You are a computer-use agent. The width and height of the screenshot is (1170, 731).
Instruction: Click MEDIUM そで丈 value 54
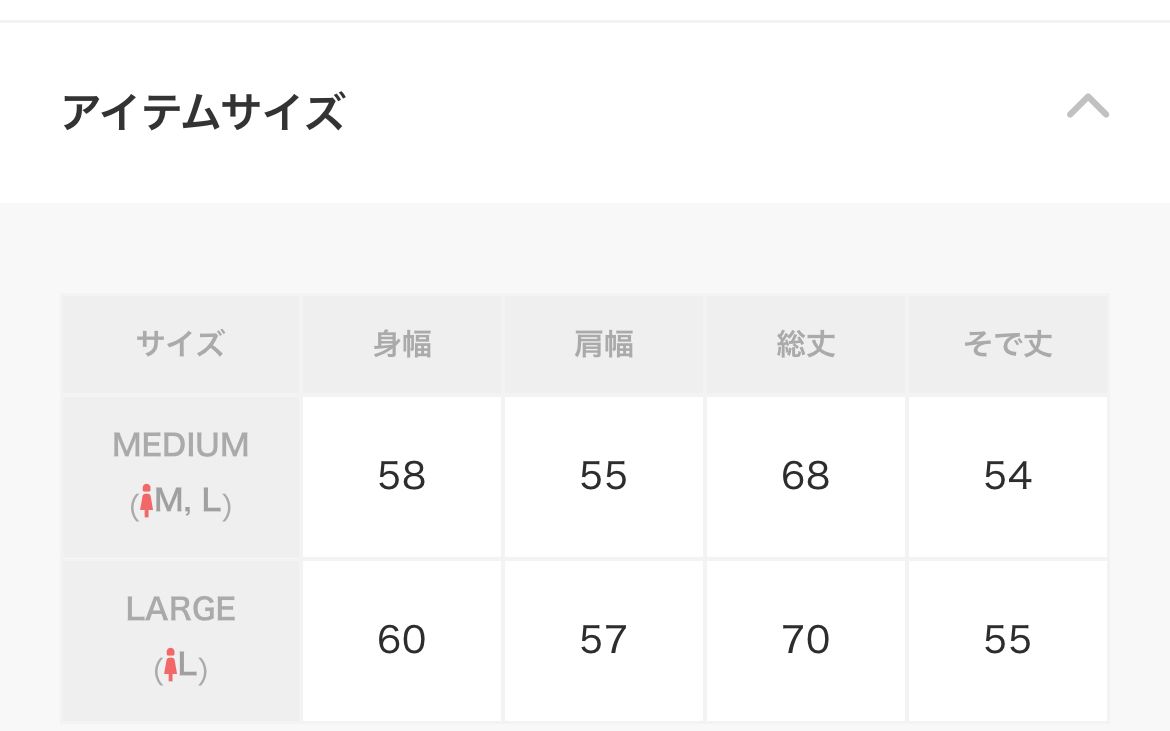1007,476
